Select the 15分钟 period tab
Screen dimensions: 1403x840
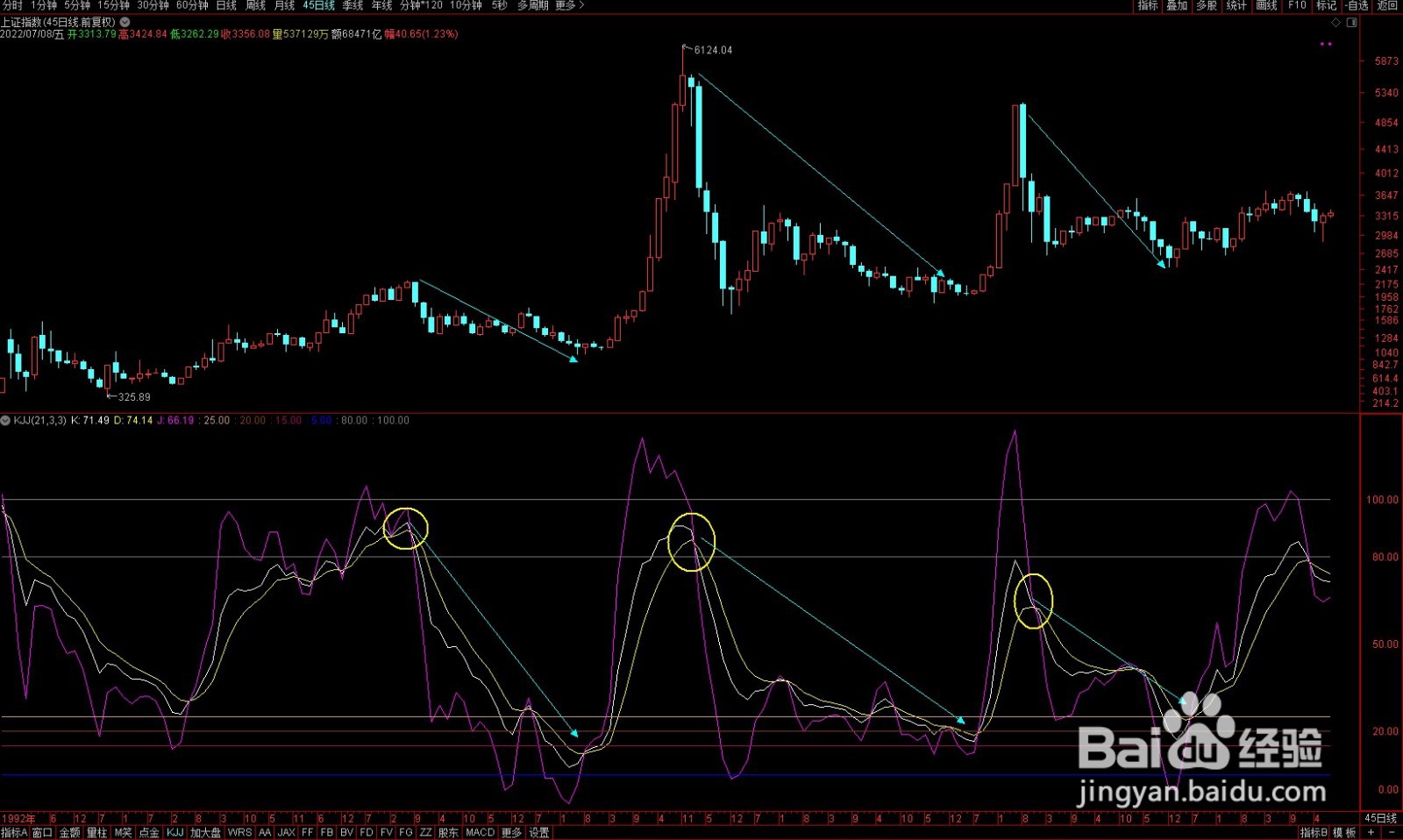coord(114,5)
